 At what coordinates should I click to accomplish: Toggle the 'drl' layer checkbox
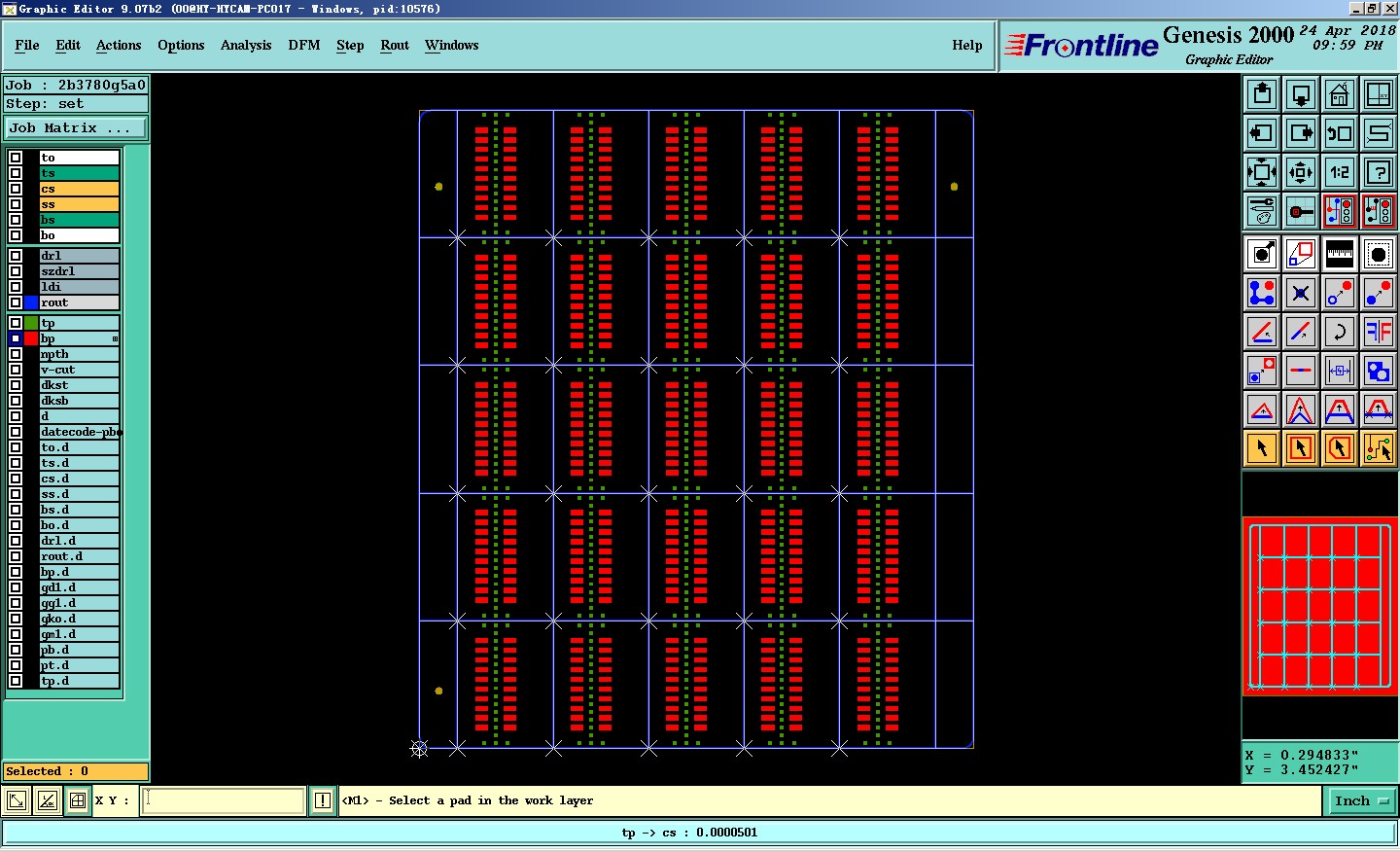pyautogui.click(x=16, y=256)
